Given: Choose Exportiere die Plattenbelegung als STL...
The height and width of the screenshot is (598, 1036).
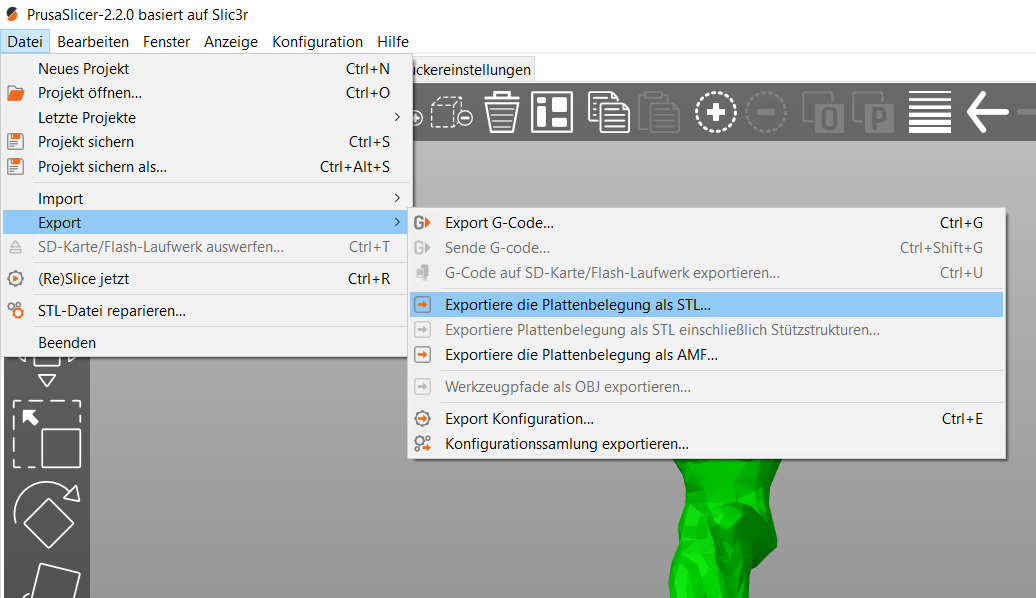Looking at the screenshot, I should pos(706,305).
